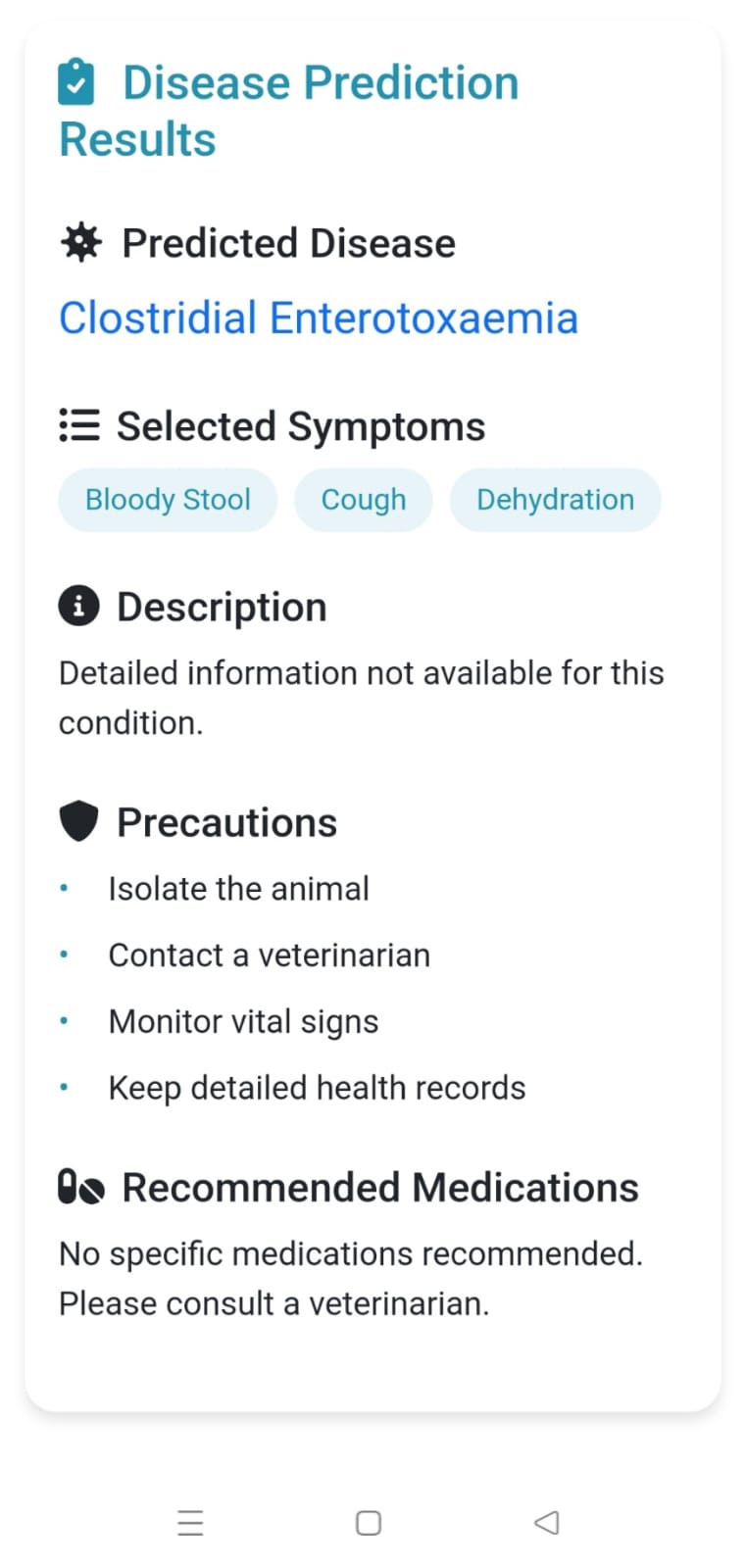Tap the Recommended Medications heading text
Viewport: 746px width, 1568px height.
click(380, 1187)
